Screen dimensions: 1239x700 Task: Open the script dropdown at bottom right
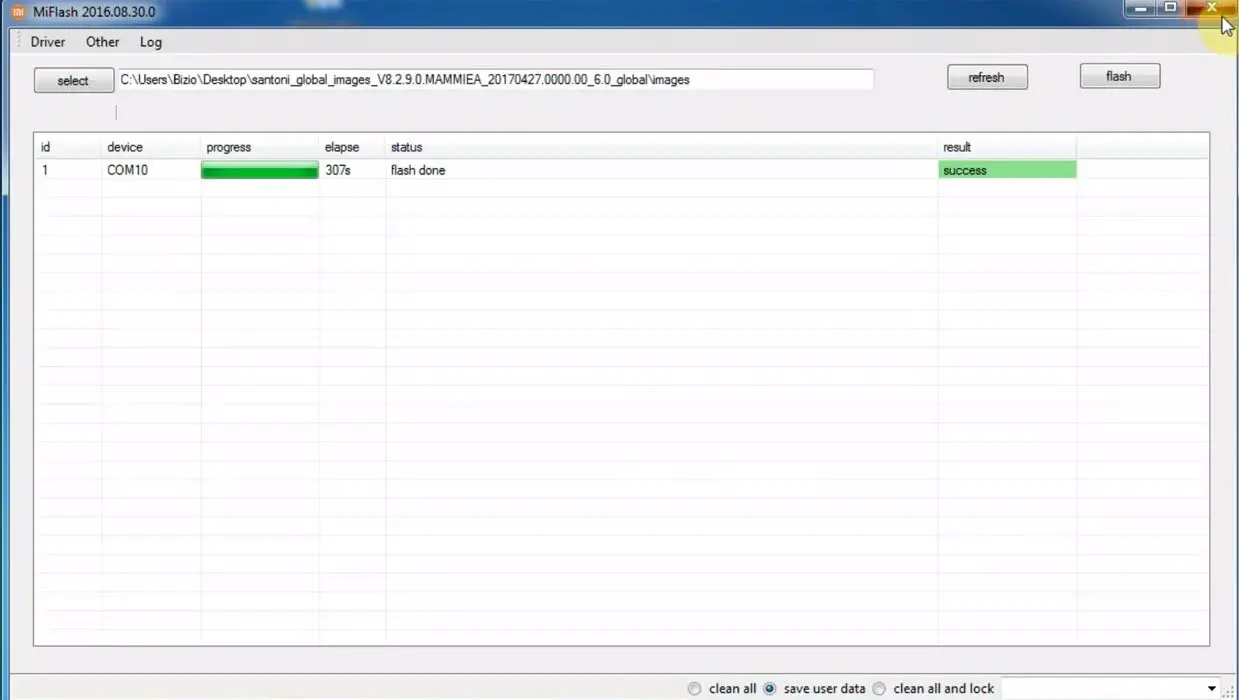1212,688
